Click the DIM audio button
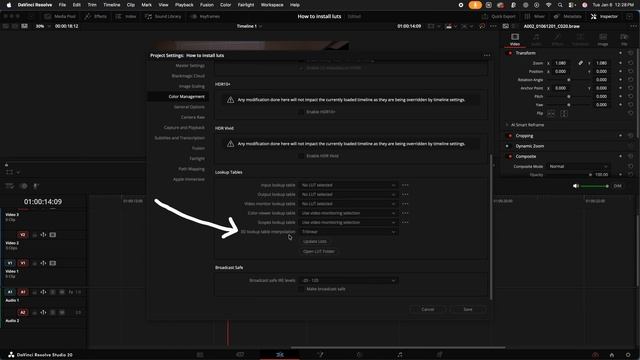Screen dimensions: 640x360 coord(618,186)
